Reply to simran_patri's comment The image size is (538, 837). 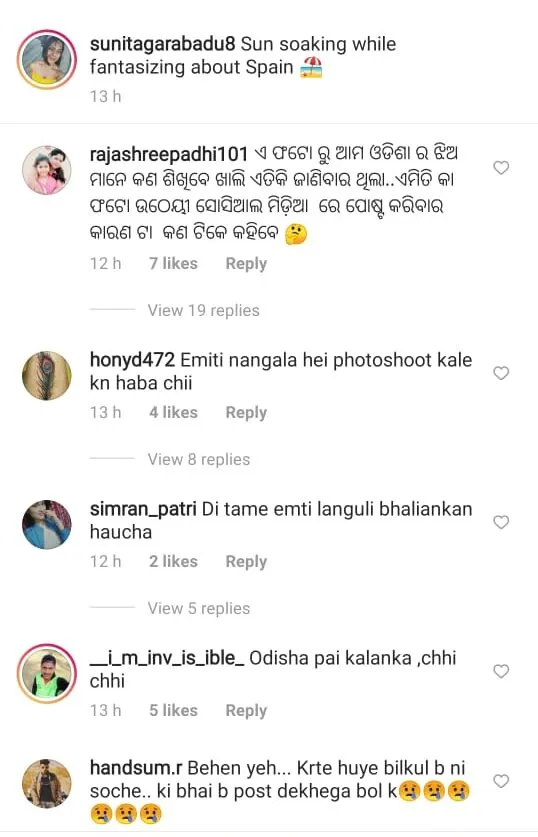click(x=246, y=561)
